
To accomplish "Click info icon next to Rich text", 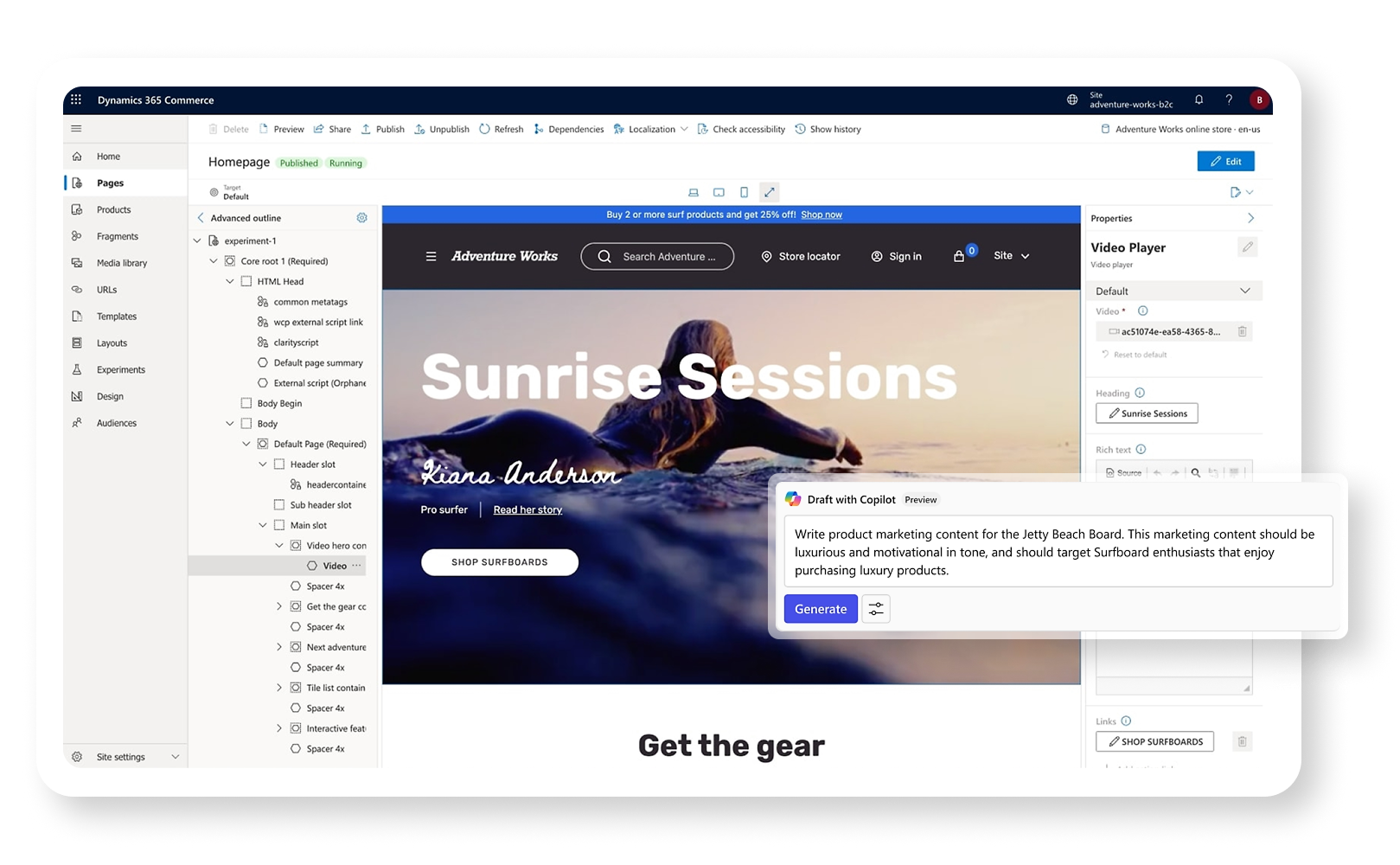I will [1141, 450].
